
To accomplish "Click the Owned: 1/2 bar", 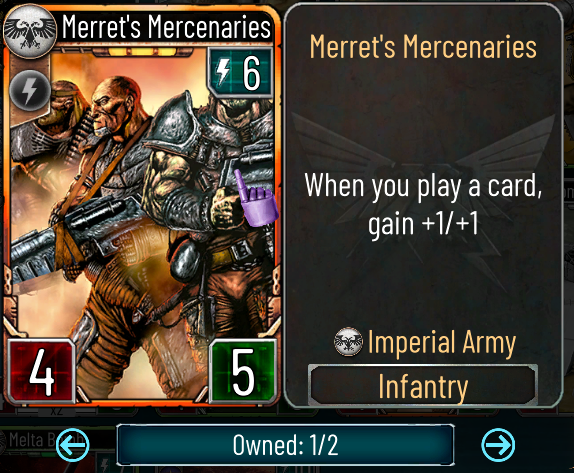I will 286,445.
